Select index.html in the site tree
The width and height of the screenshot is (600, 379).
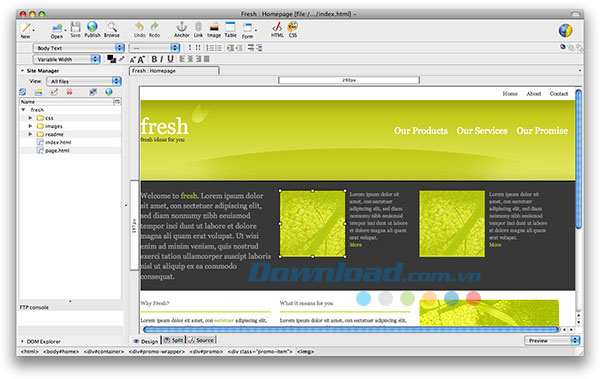click(58, 142)
